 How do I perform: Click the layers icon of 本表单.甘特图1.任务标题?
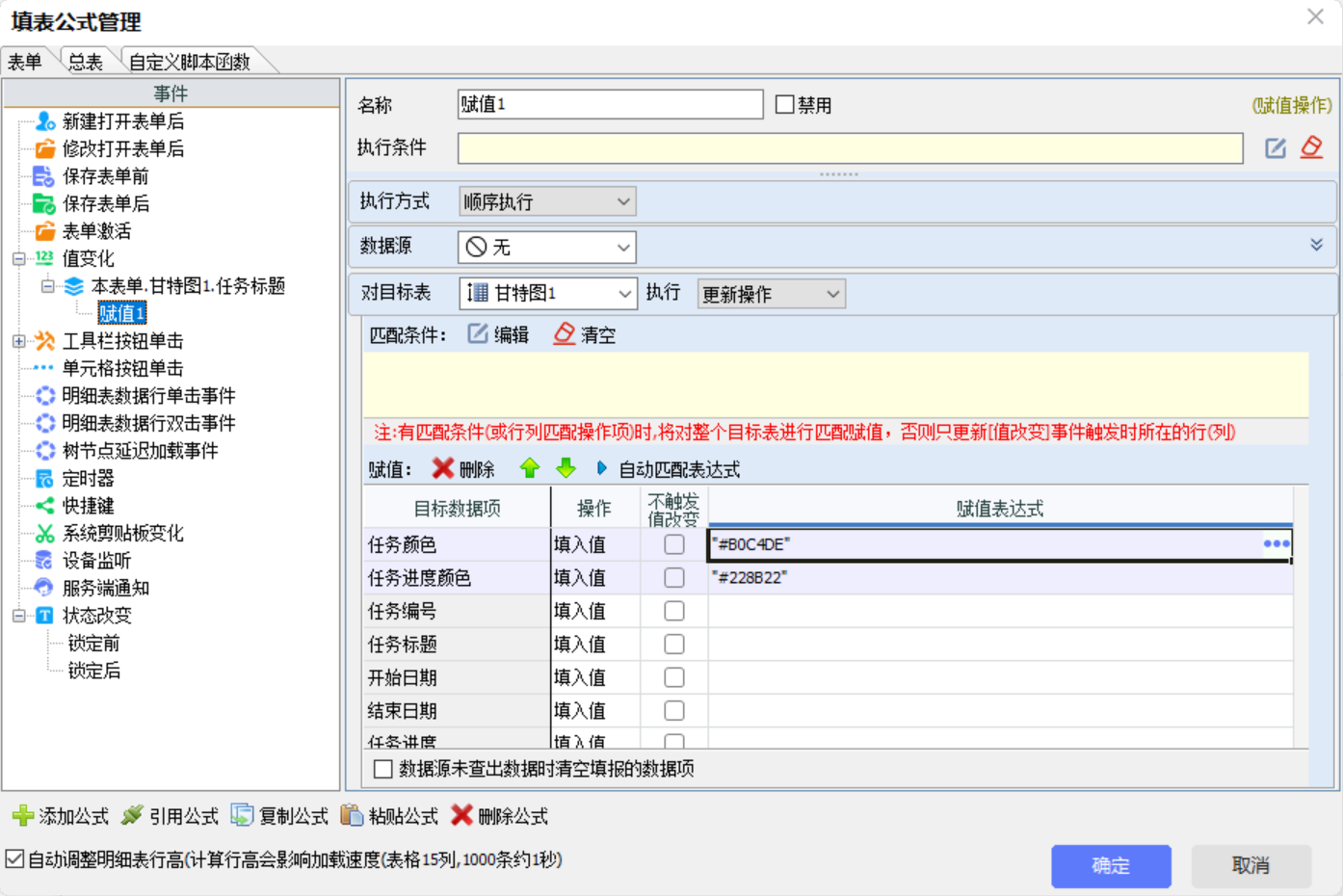[x=74, y=286]
